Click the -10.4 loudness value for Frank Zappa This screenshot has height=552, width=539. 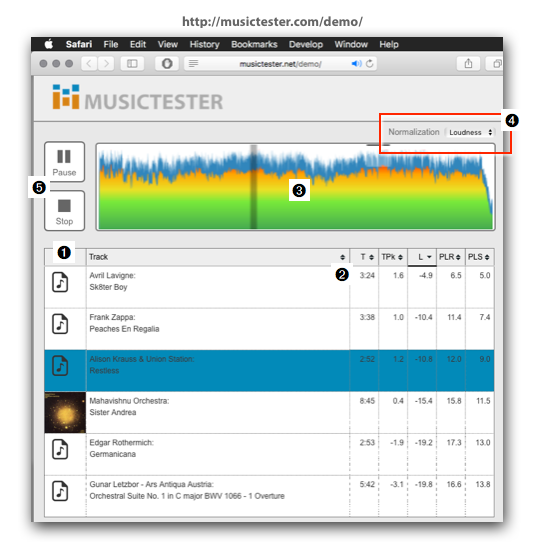click(x=424, y=317)
